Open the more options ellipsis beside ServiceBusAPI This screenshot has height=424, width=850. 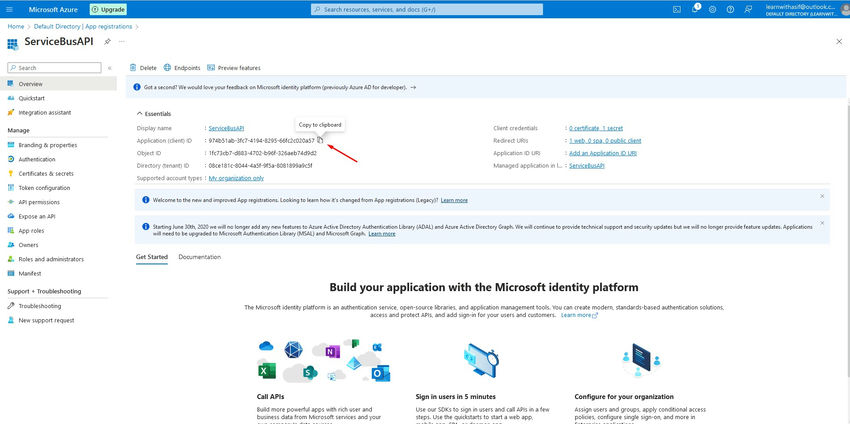pyautogui.click(x=122, y=43)
